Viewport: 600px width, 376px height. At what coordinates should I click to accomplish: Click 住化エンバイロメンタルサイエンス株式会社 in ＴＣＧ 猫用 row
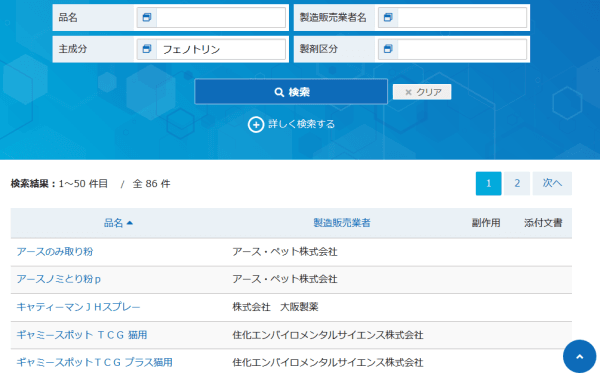328,335
